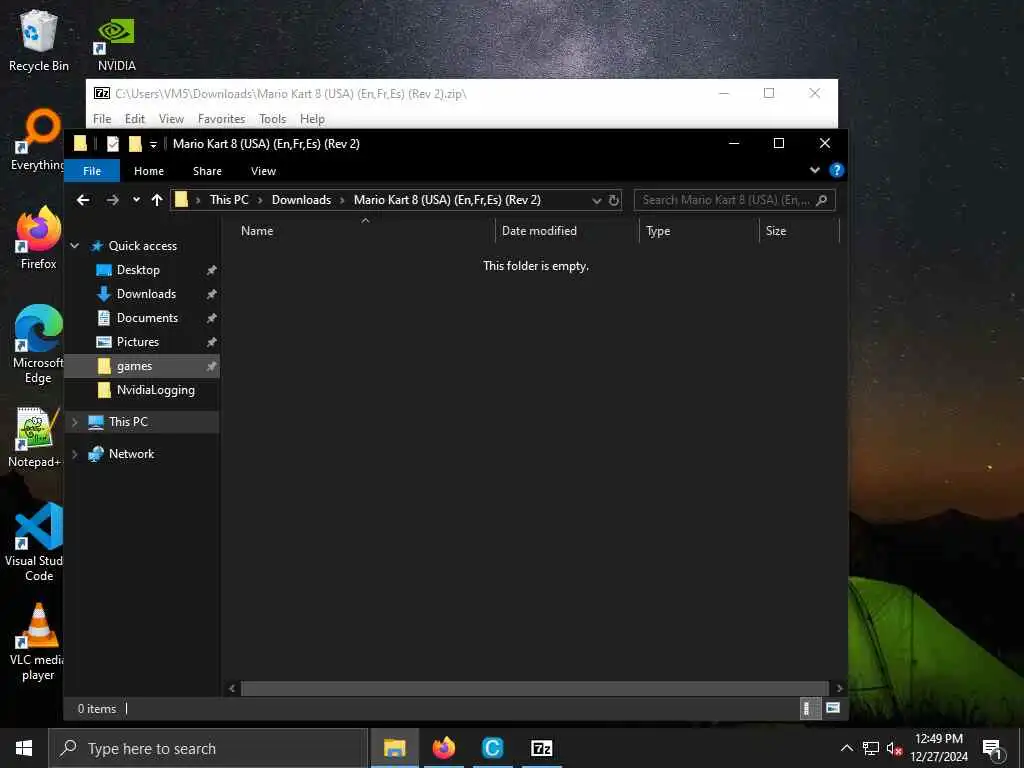
Task: Expand the This PC tree node
Action: coord(74,423)
